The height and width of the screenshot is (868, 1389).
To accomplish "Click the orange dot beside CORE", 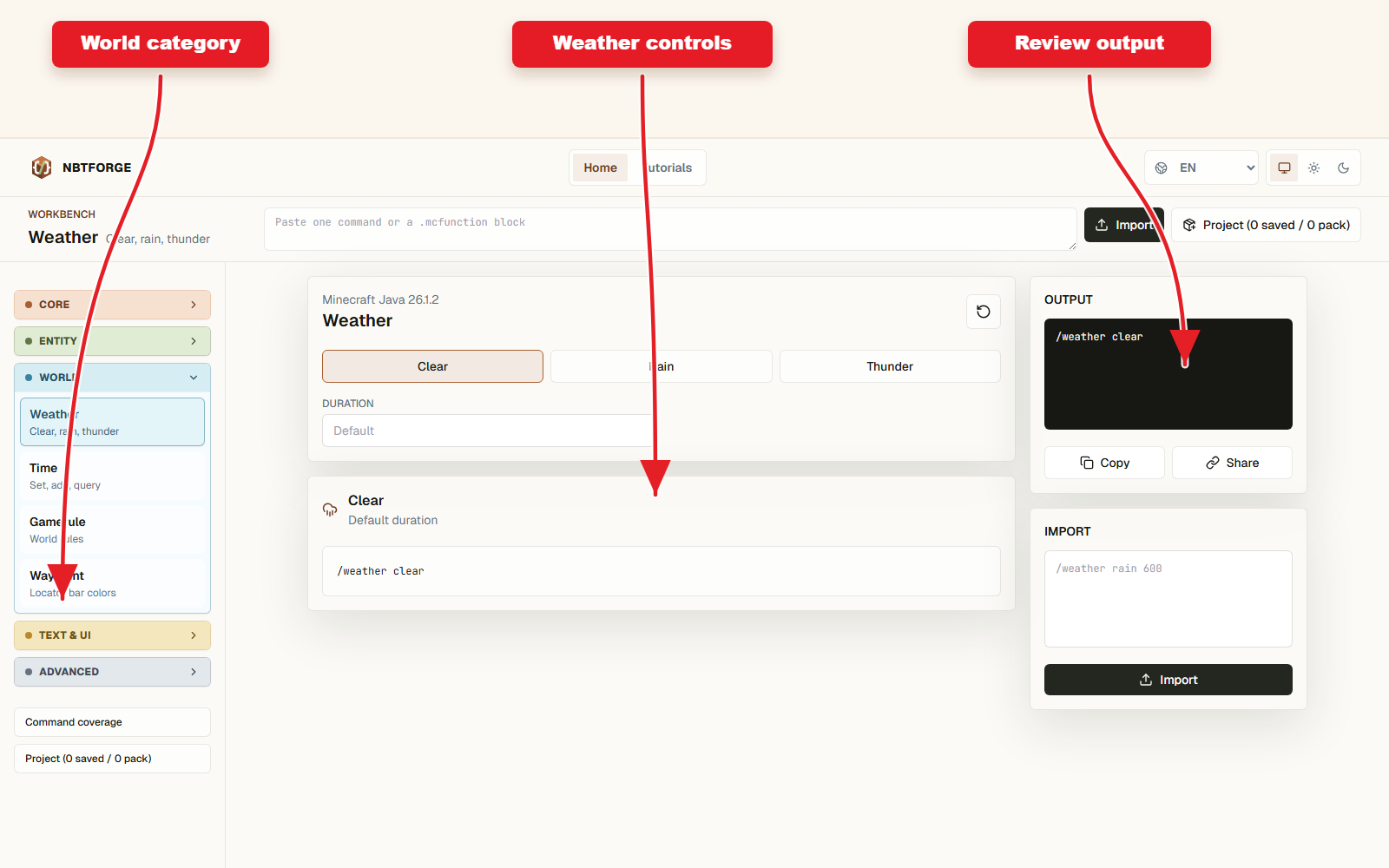I will tap(29, 305).
